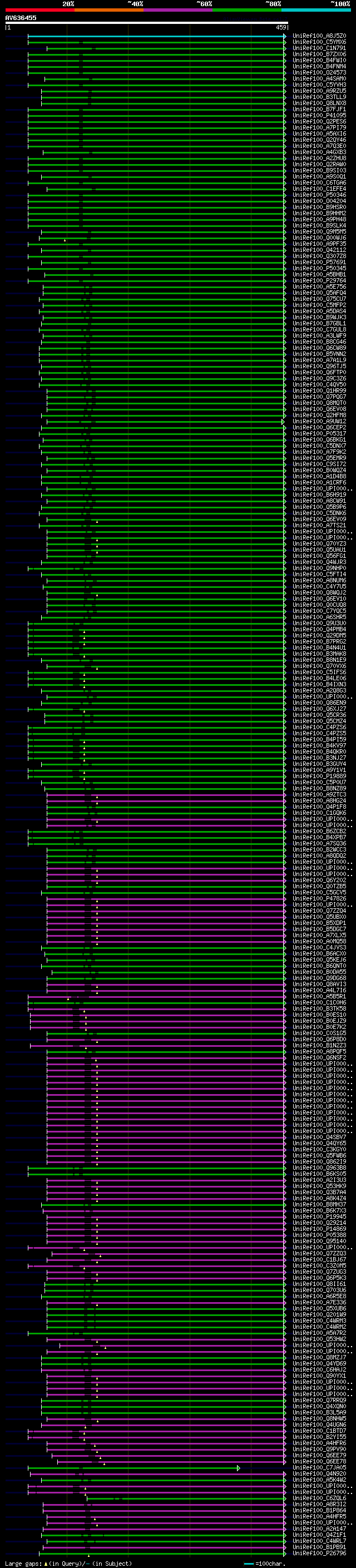This screenshot has height=1568, width=356.
Task: Select the UniRef100_O04204 label
Action: coord(319,201)
